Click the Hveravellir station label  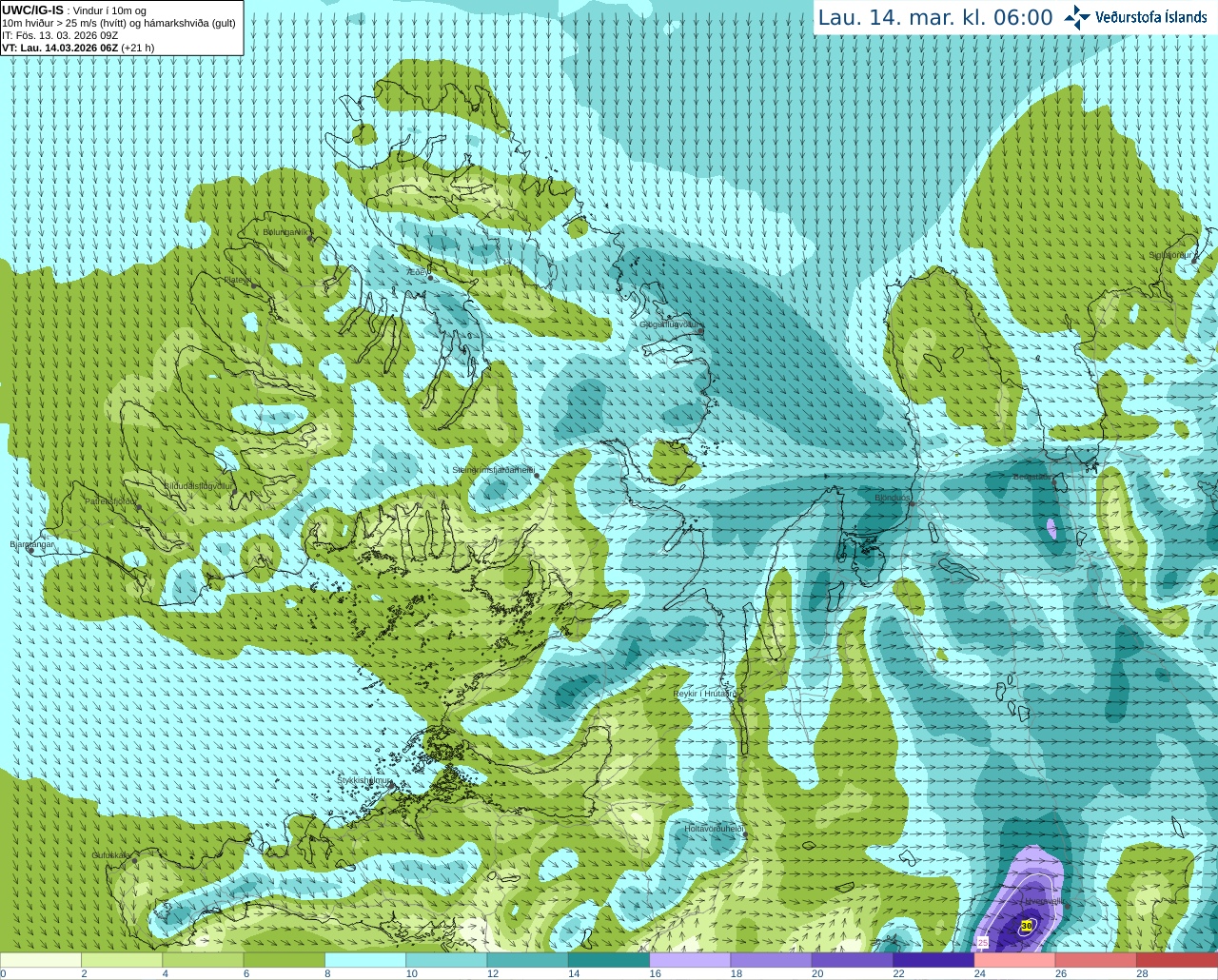(1044, 901)
